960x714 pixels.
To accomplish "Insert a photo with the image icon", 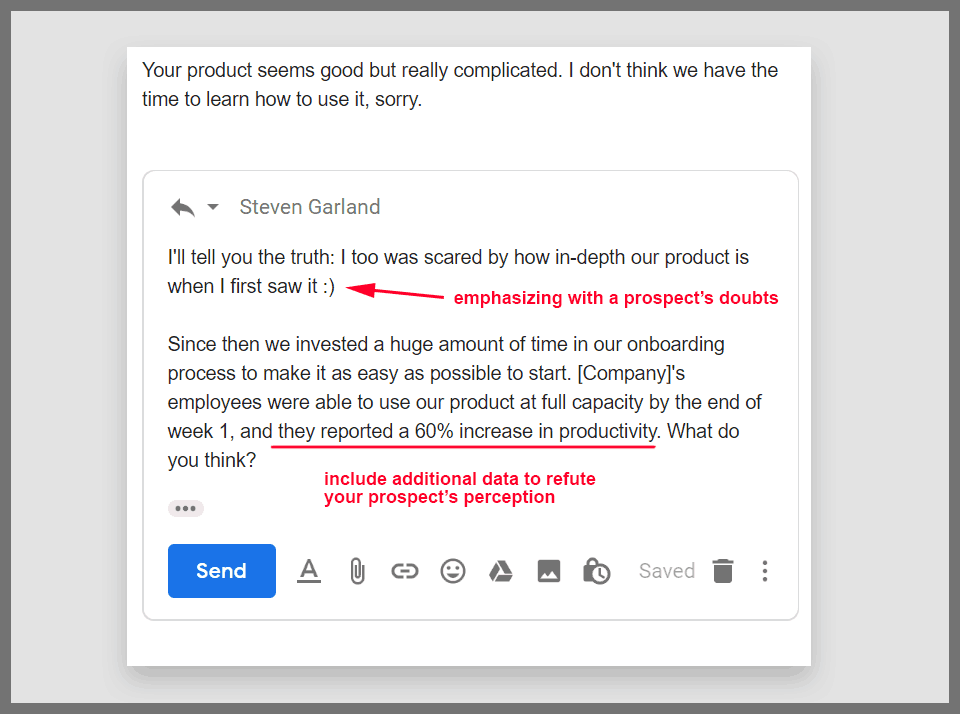I will [548, 571].
